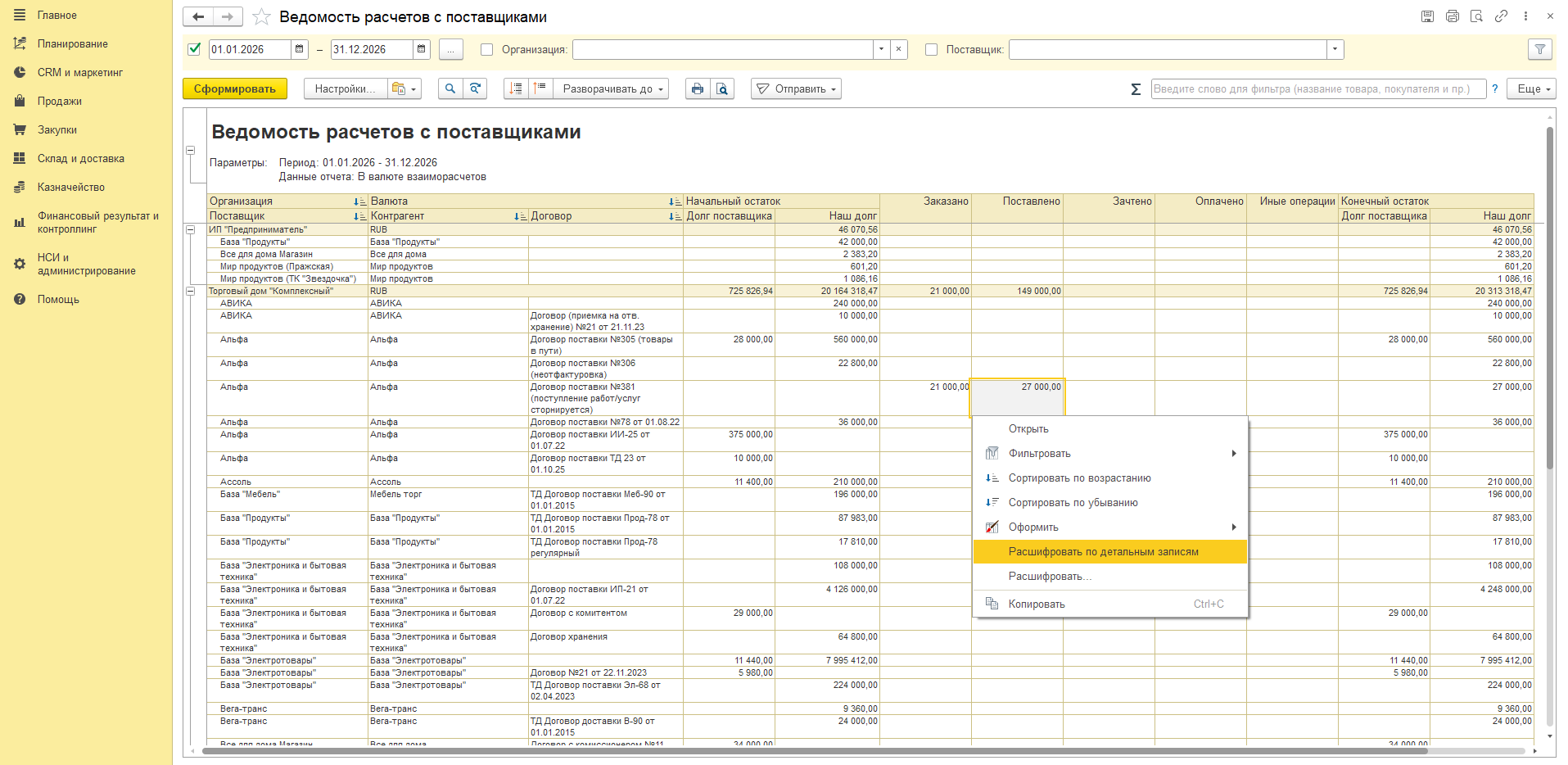Go back using the left arrow button
This screenshot has height=765, width=1568.
coord(198,16)
